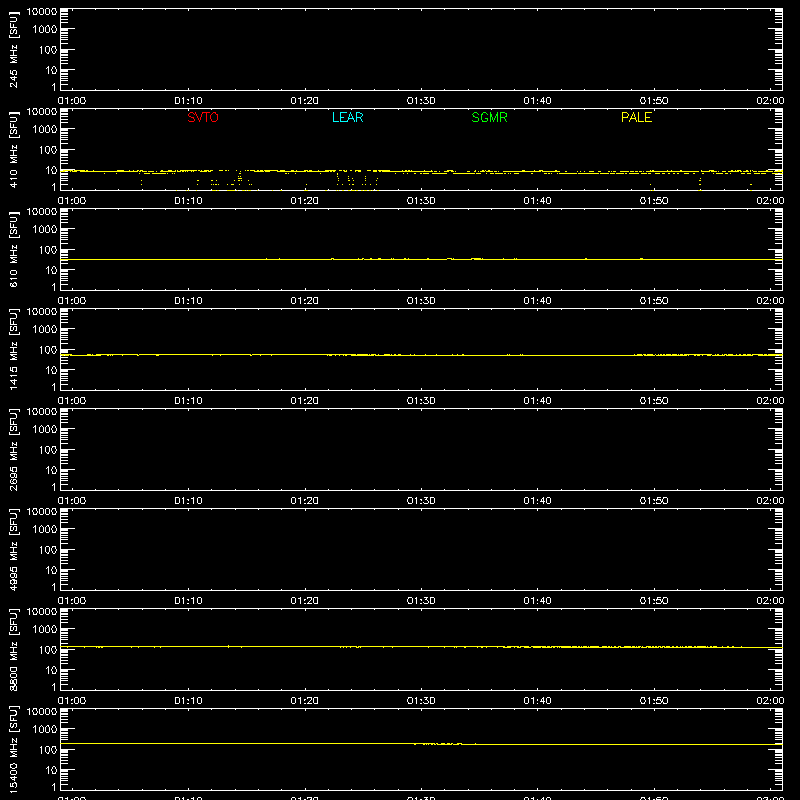Click the 10000 tick label on 245 MHz axis
Viewport: 800px width, 800px height.
click(42, 12)
